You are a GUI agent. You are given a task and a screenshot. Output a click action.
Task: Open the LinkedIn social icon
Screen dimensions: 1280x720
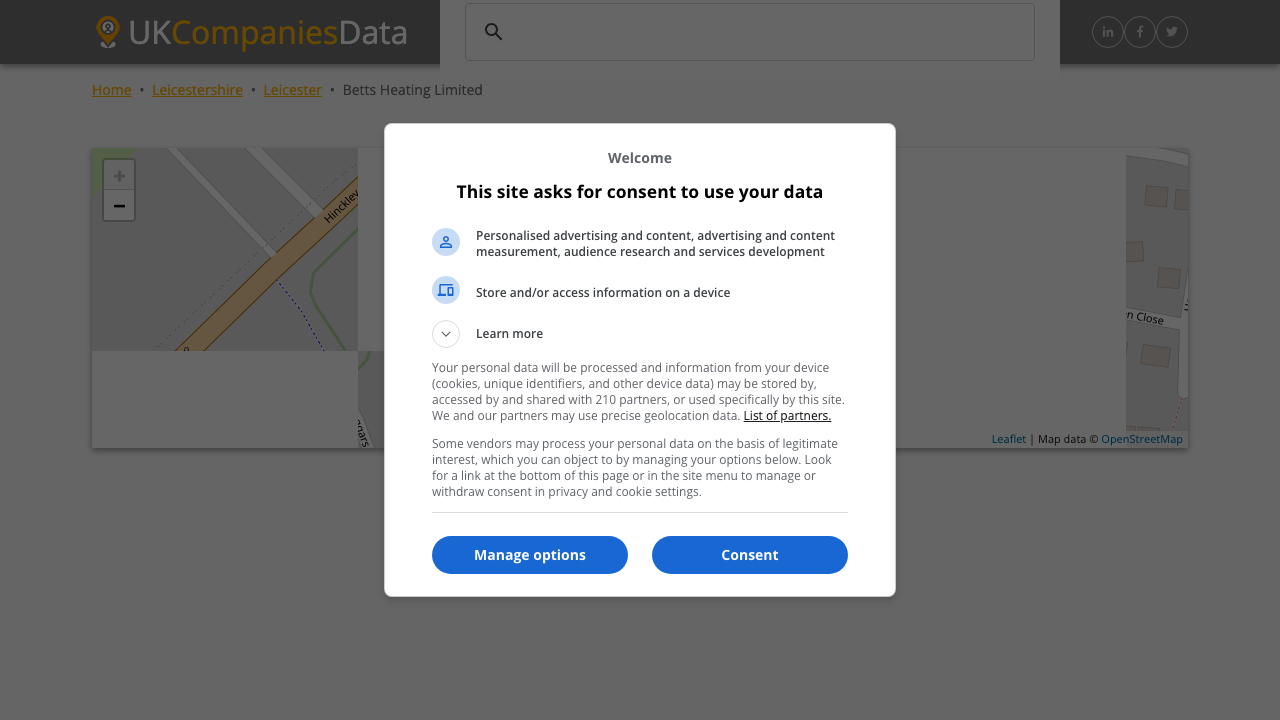[1108, 32]
